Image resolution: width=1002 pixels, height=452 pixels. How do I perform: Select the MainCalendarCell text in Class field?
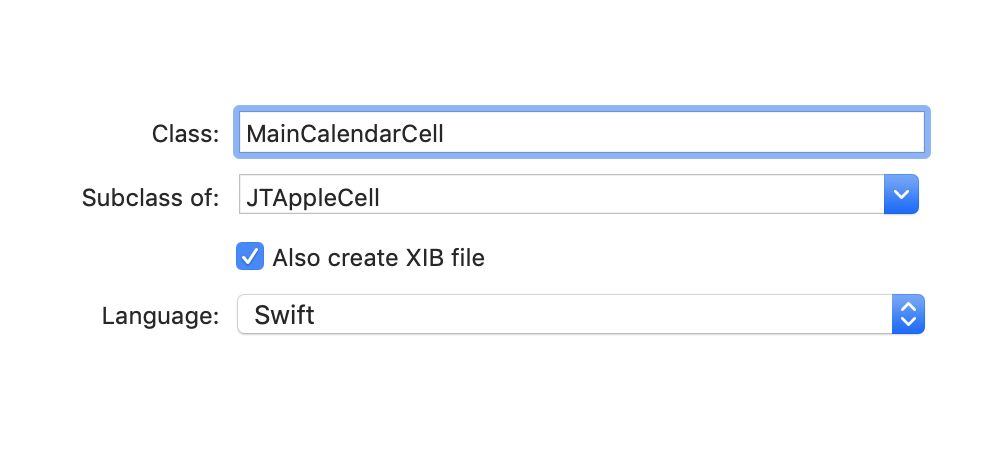344,134
